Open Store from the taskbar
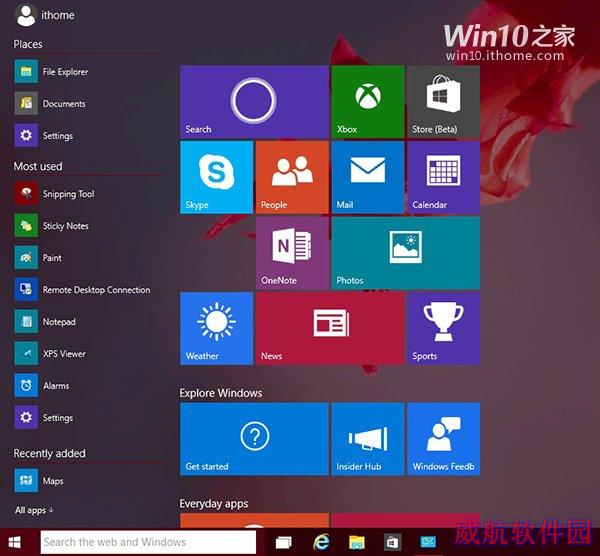Screen dimensions: 600x556 tap(393, 542)
